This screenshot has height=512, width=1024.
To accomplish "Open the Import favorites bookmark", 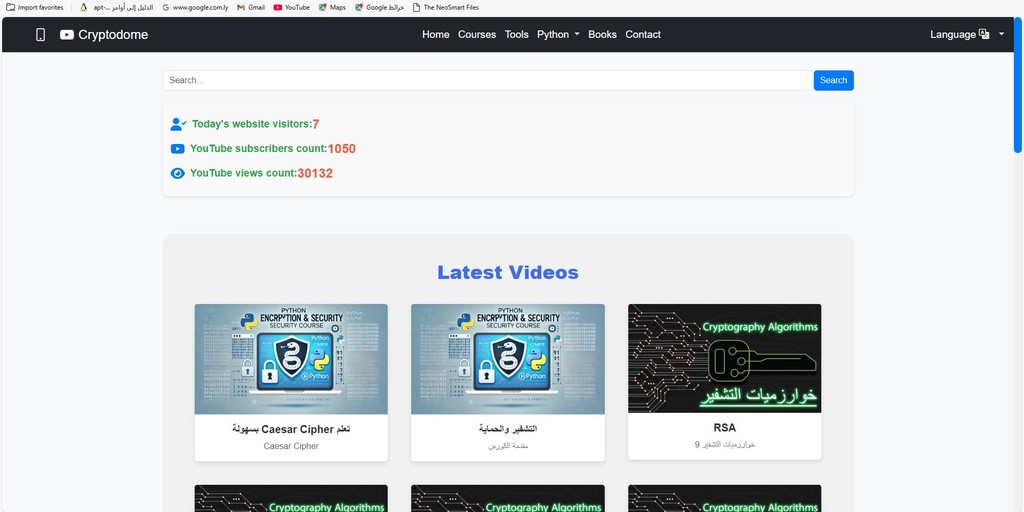I will point(35,8).
